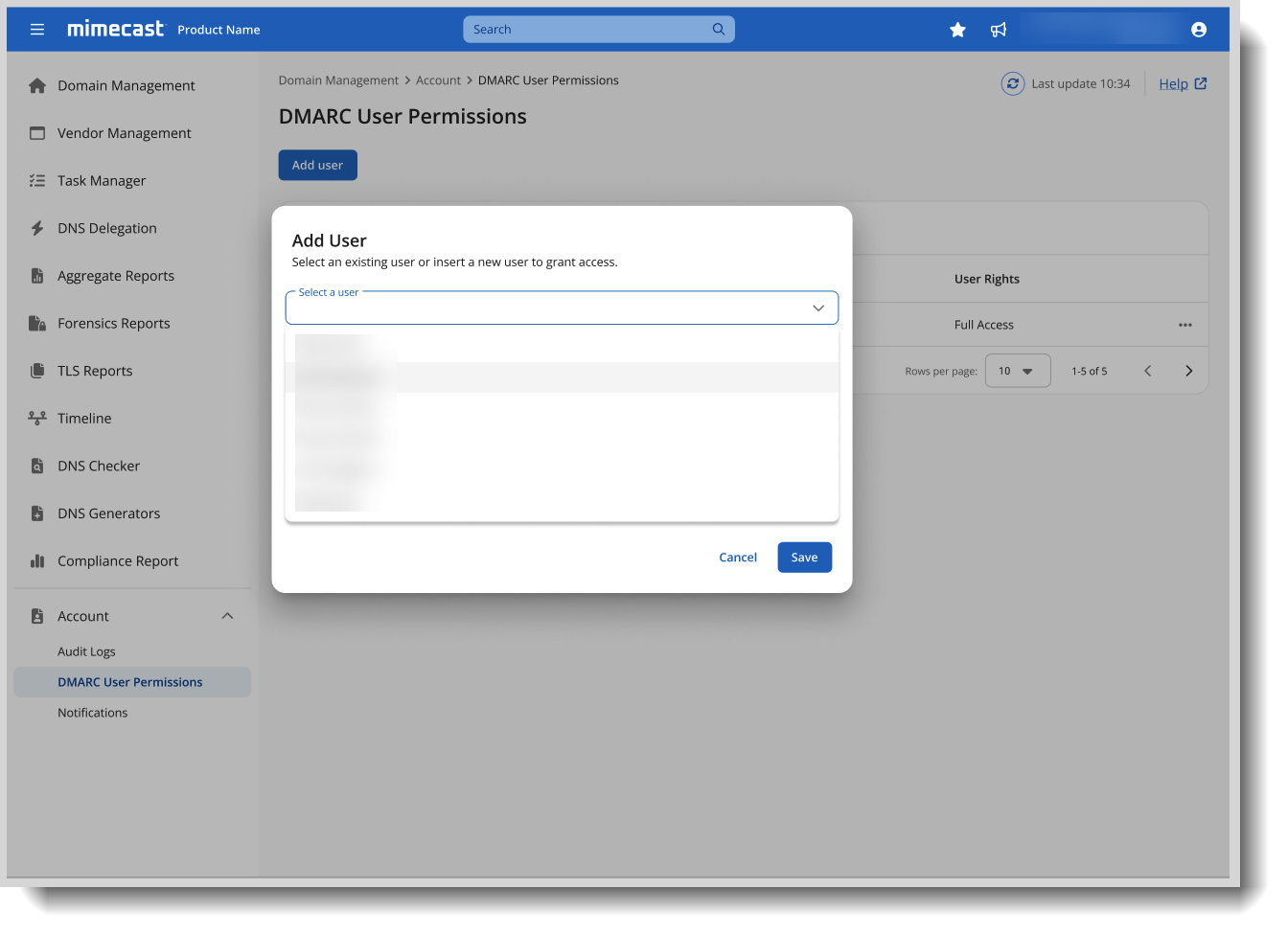Screen dimensions: 1288x935
Task: Select the highlighted user option in list
Action: pyautogui.click(x=562, y=377)
